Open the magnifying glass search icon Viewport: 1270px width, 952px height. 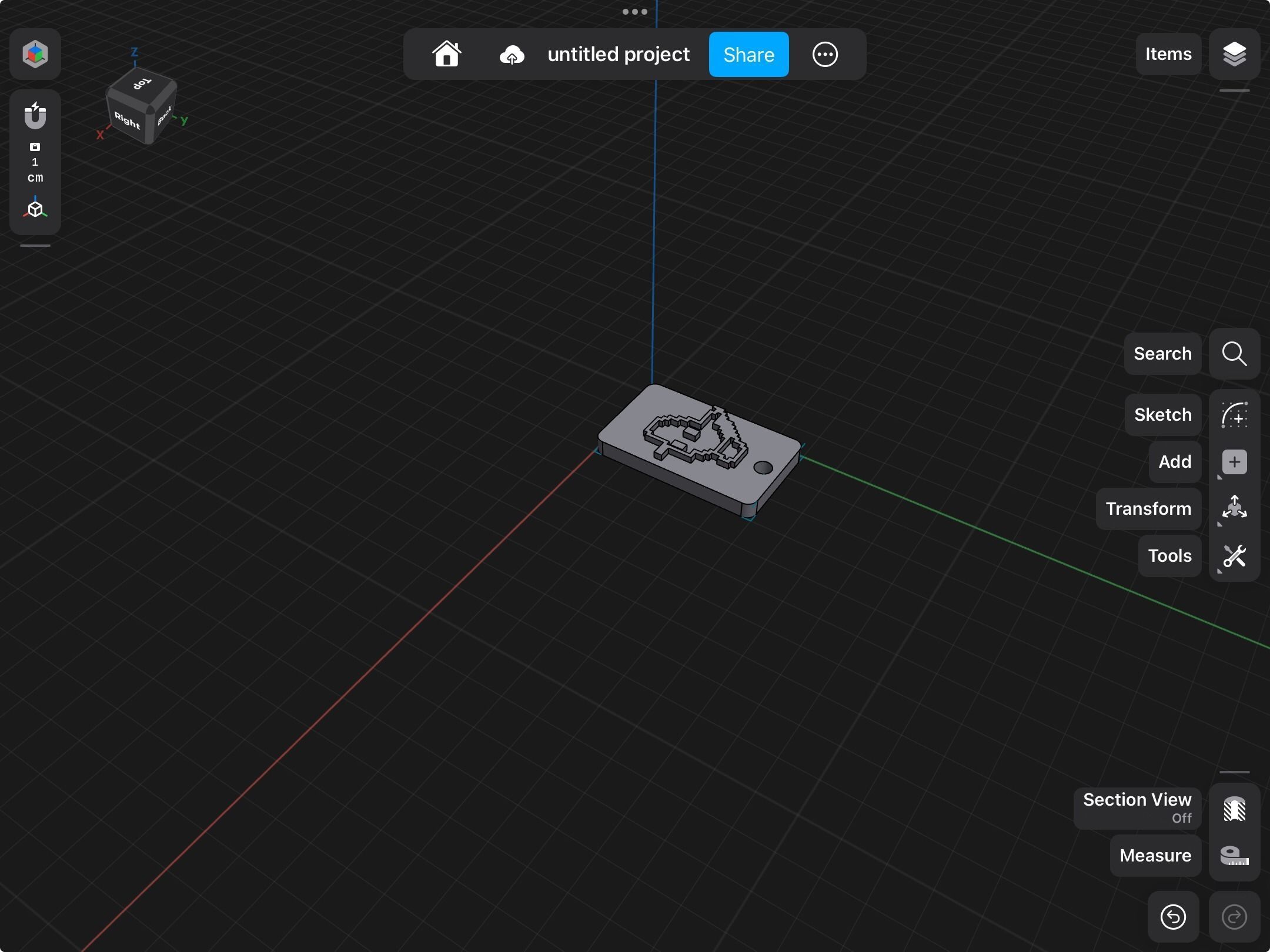[1234, 354]
